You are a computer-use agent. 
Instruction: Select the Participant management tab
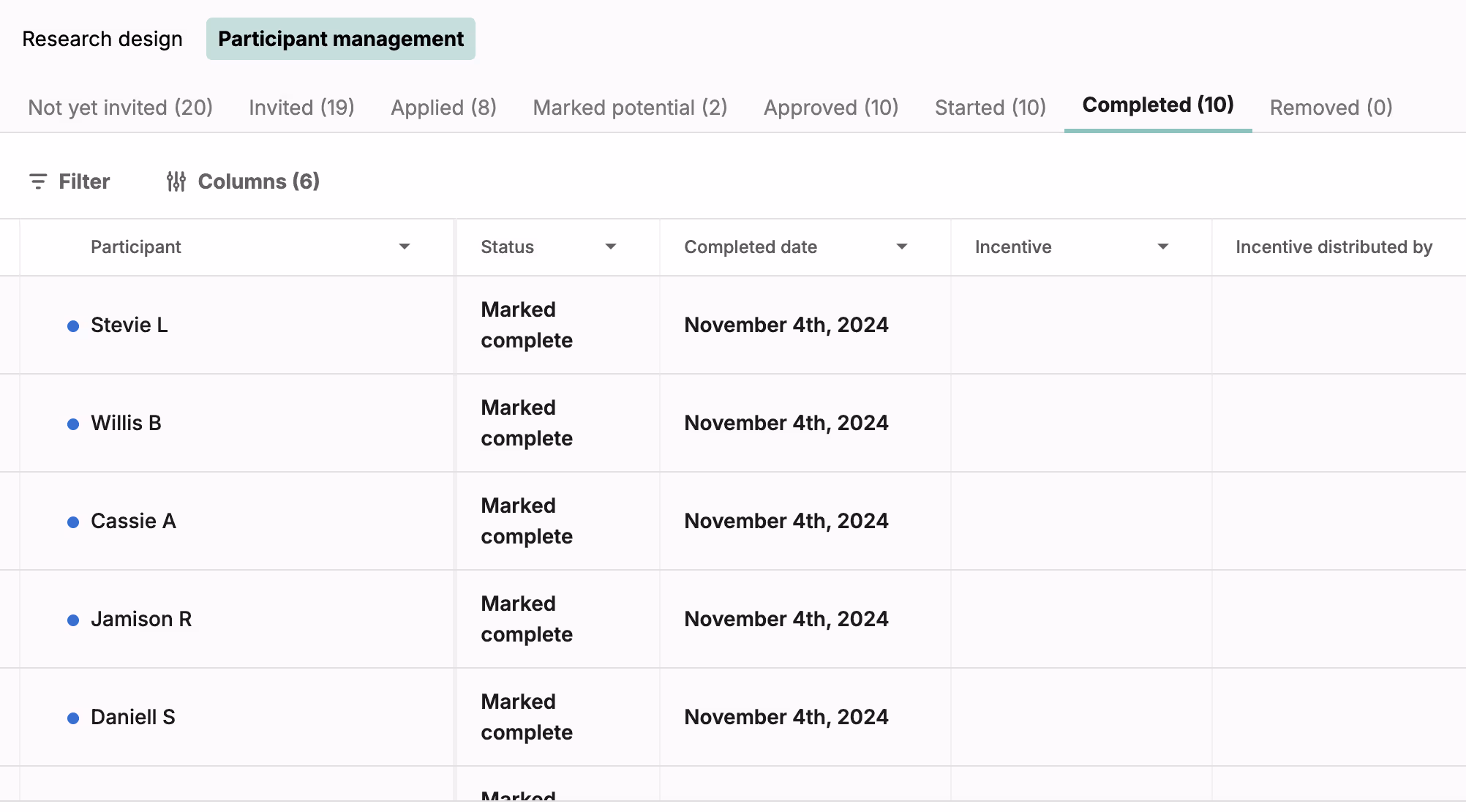click(x=341, y=39)
